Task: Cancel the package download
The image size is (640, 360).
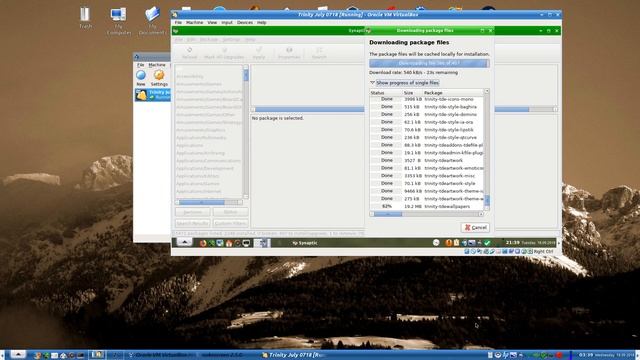Action: click(x=475, y=227)
